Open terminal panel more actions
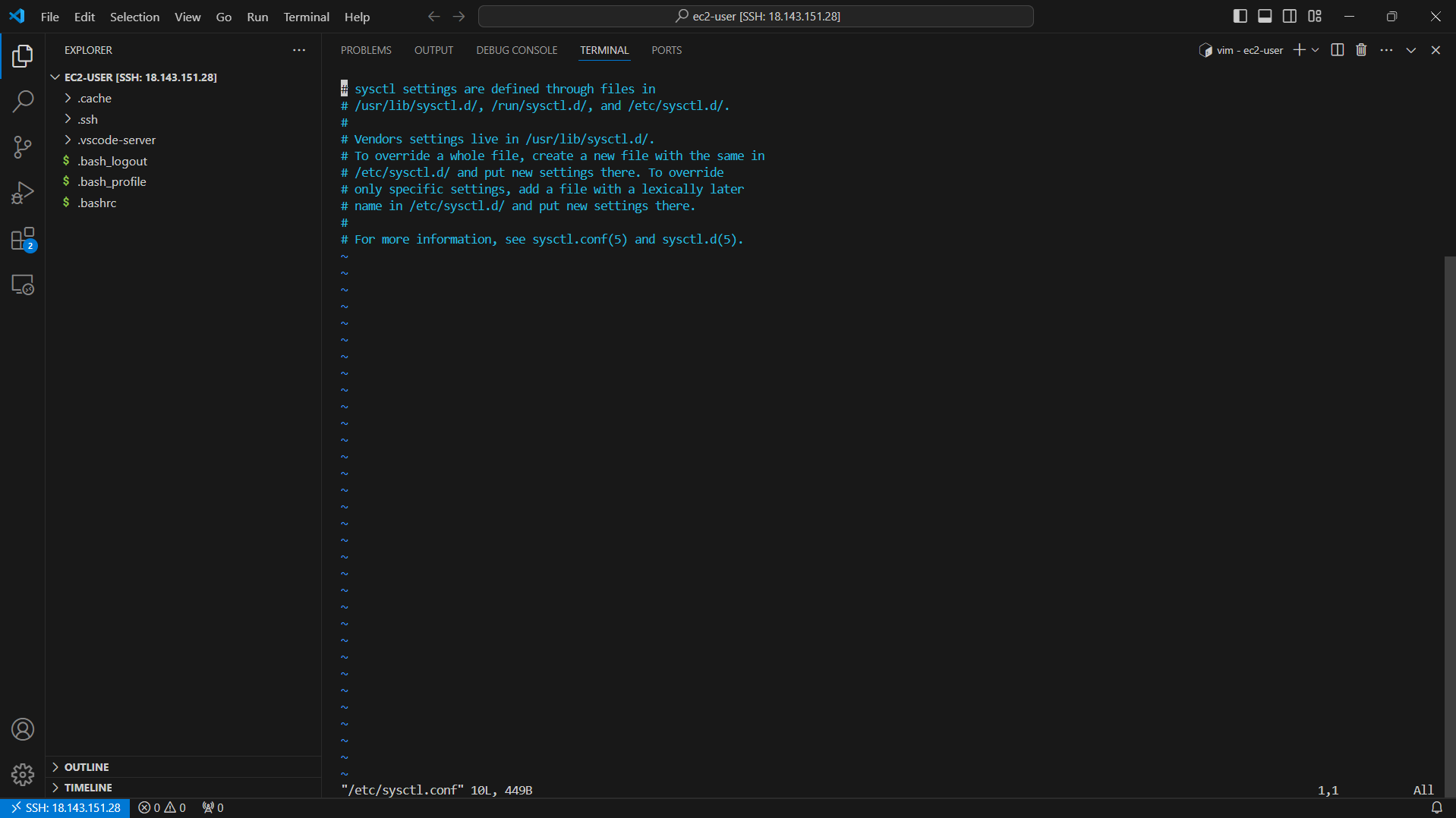 pyautogui.click(x=1386, y=50)
